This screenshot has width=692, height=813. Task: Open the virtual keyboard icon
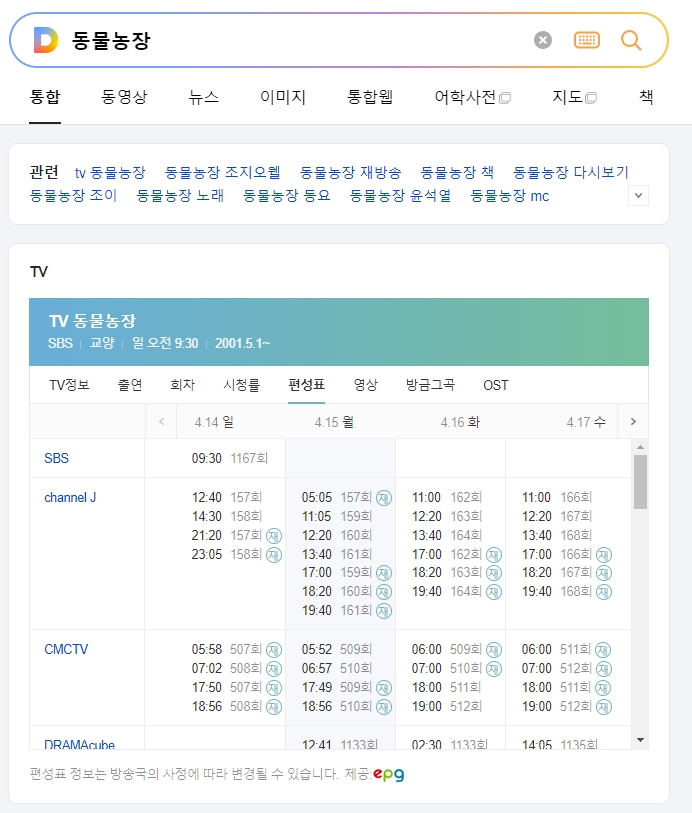click(x=587, y=40)
